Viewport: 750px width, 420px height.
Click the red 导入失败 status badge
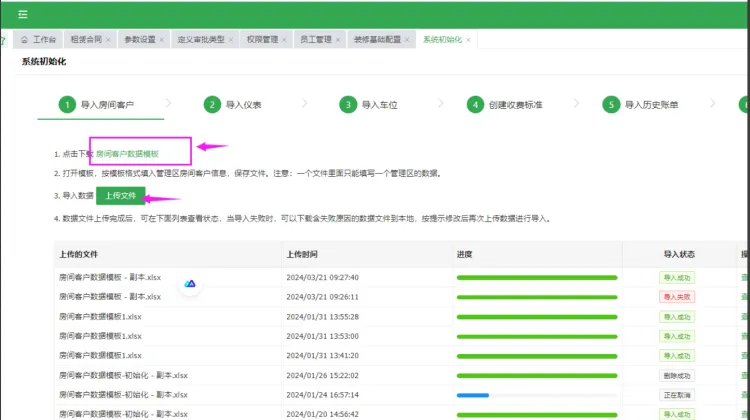pos(677,297)
